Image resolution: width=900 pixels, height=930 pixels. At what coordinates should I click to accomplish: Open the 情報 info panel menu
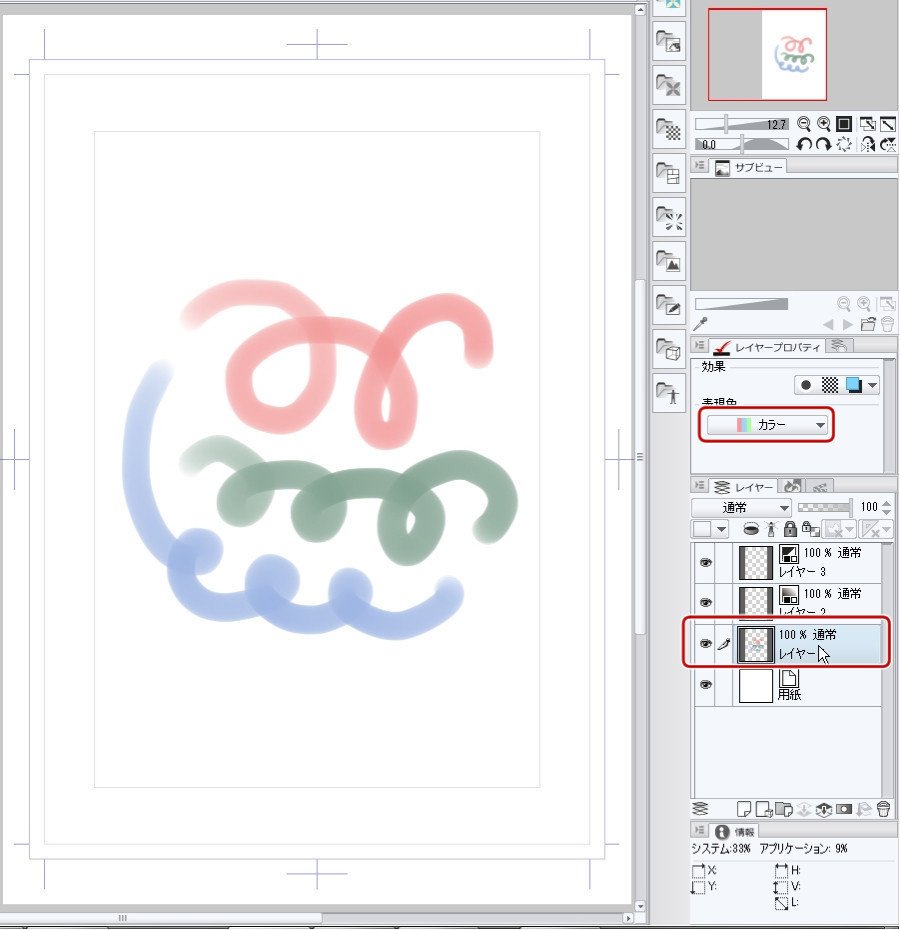point(700,830)
